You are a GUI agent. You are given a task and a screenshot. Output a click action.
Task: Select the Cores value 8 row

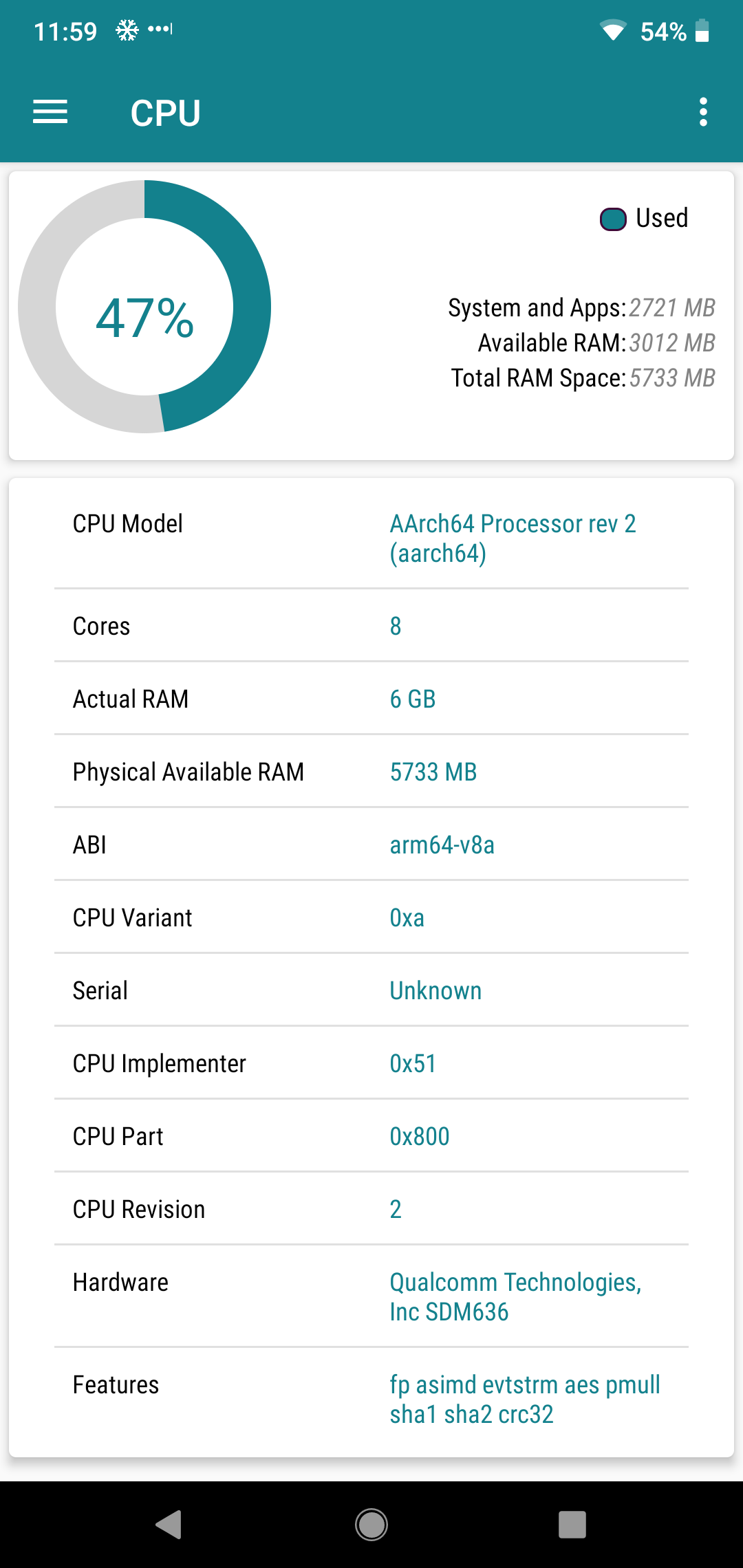371,626
